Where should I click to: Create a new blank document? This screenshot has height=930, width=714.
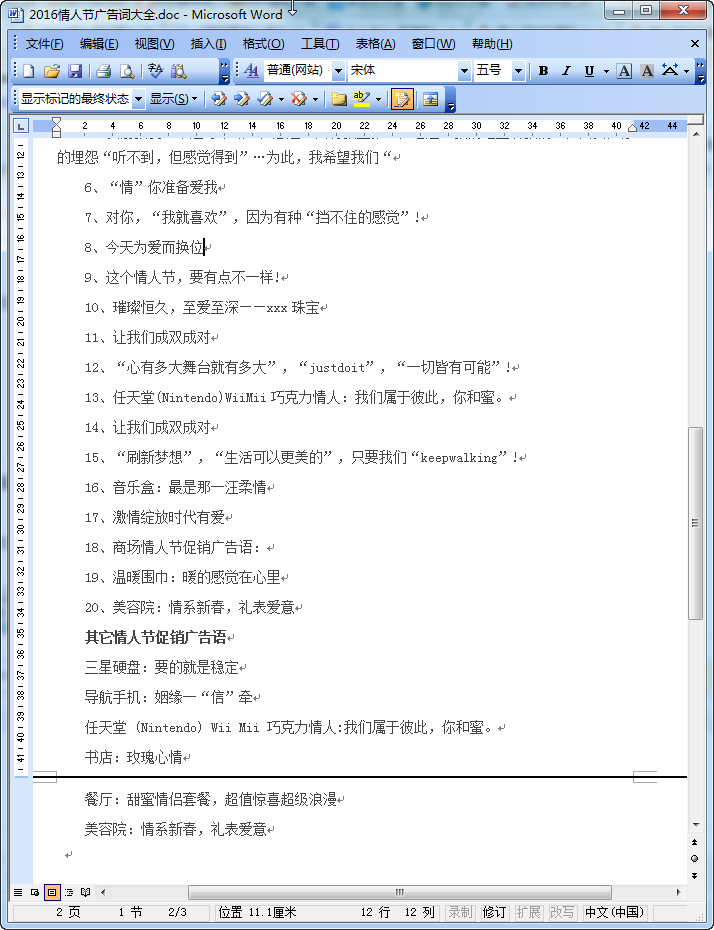(x=28, y=71)
